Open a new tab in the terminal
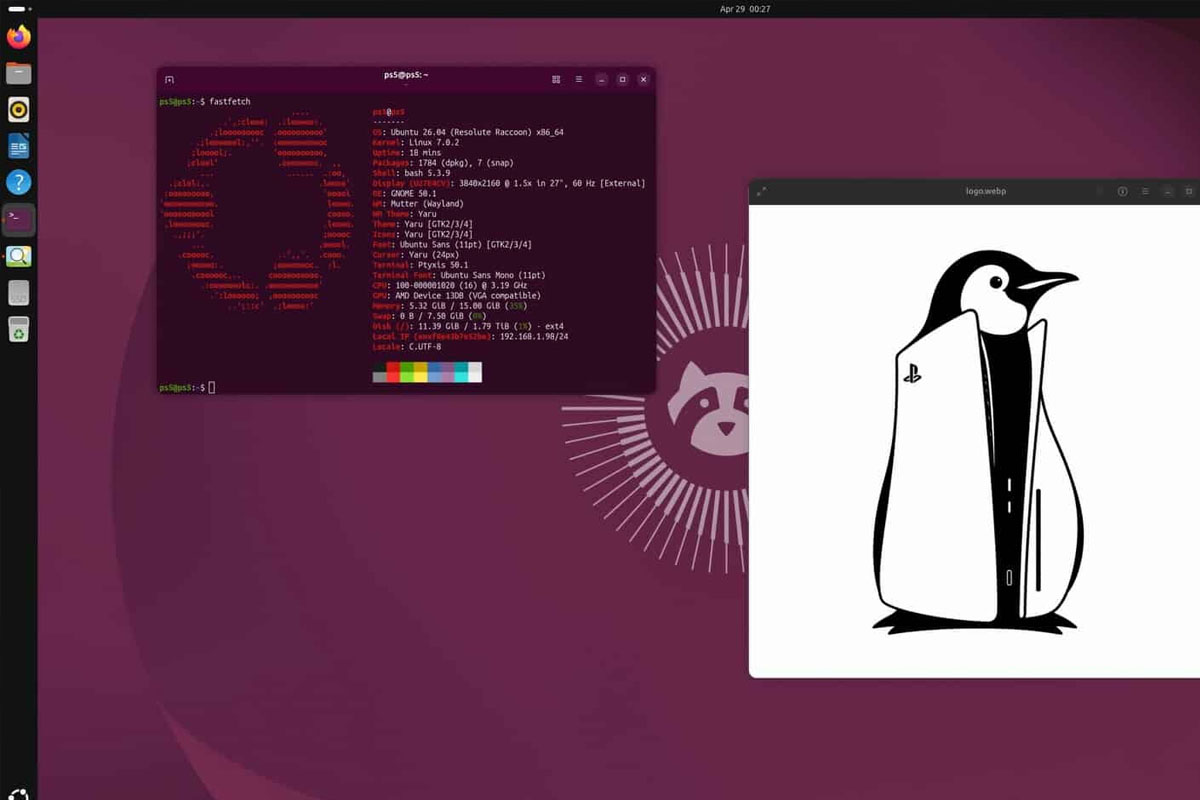This screenshot has height=800, width=1200. [x=169, y=79]
